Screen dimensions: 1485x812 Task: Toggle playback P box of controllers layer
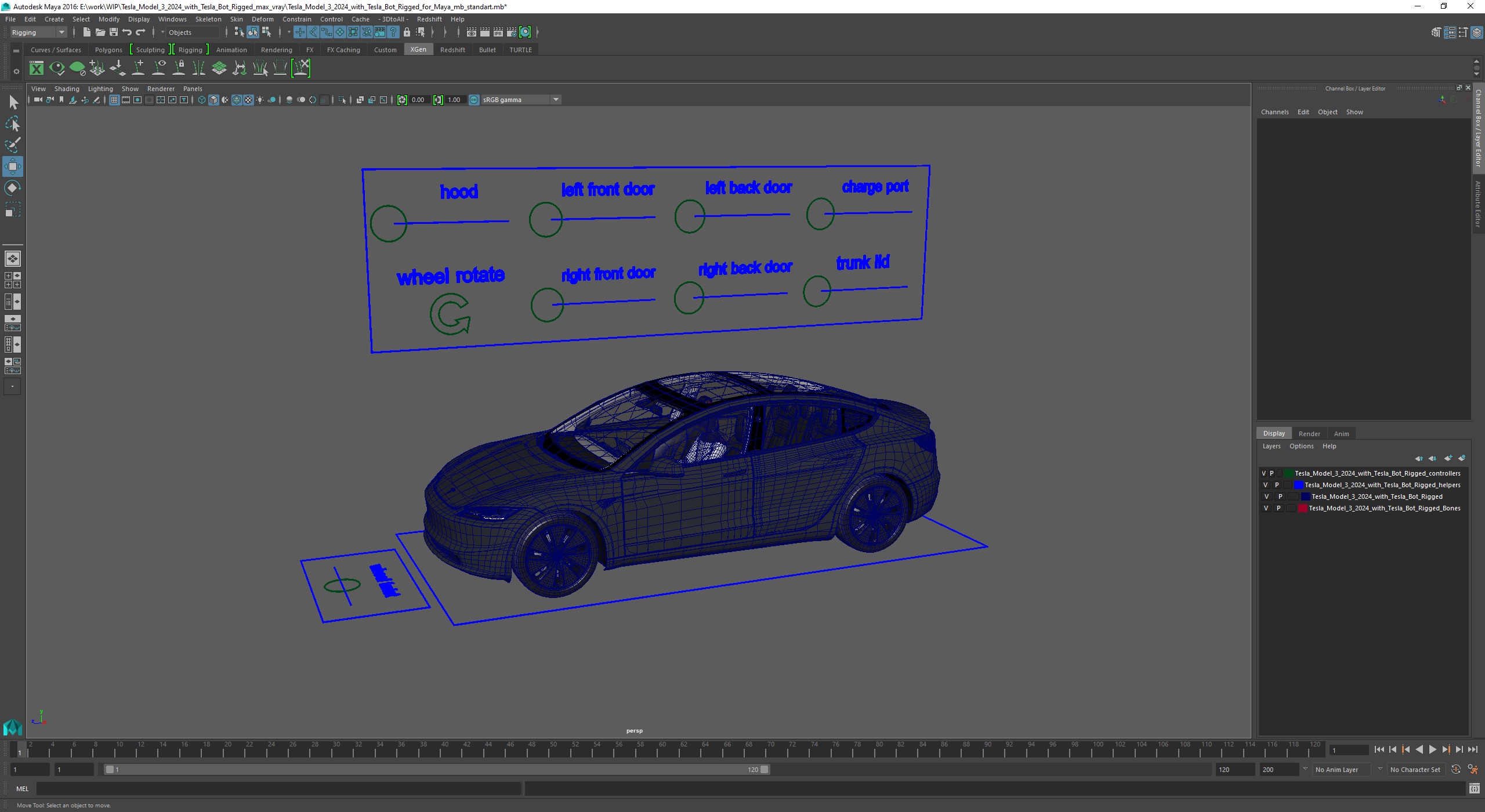pos(1272,473)
